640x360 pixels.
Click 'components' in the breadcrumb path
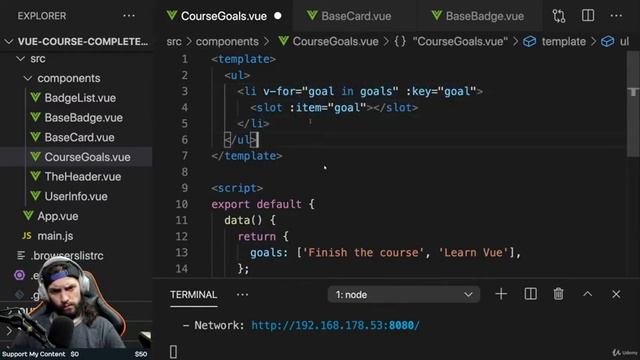click(227, 42)
